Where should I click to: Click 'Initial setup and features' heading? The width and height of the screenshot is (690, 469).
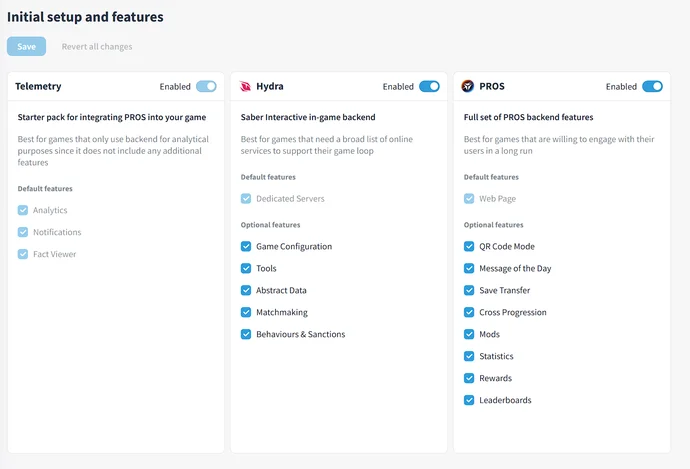coord(85,17)
